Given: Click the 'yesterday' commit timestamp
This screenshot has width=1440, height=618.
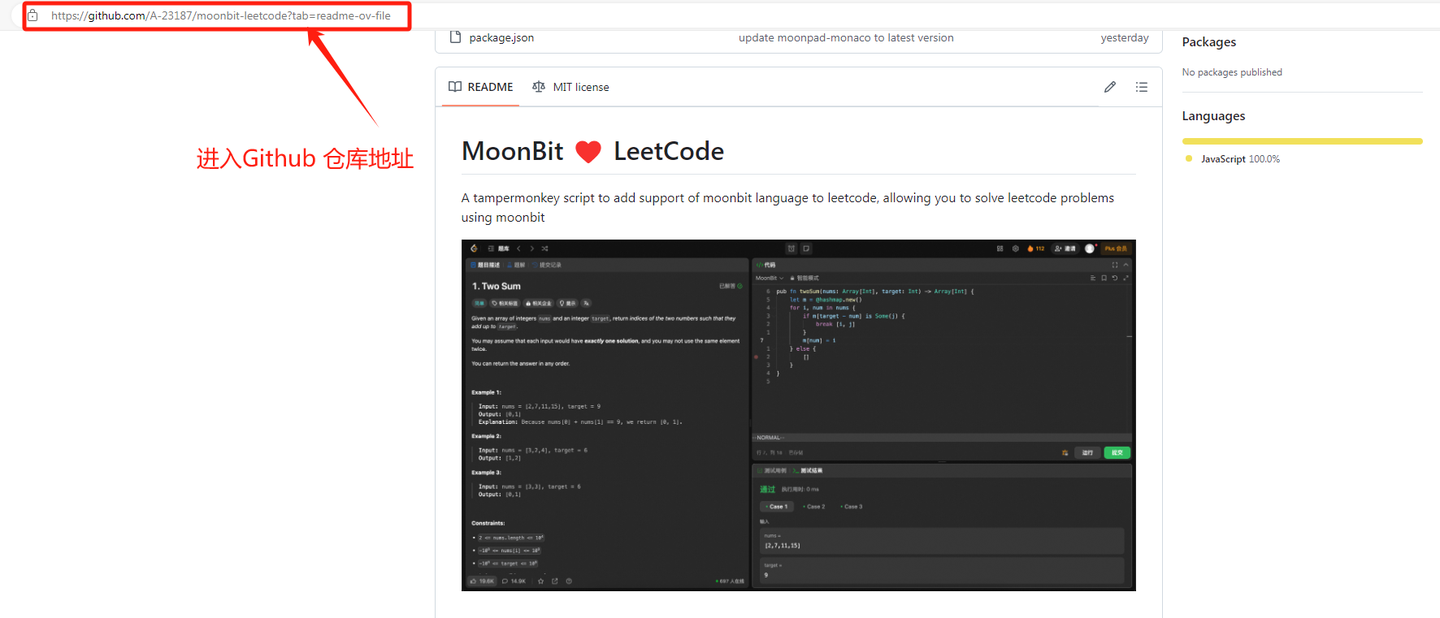Looking at the screenshot, I should click(x=1124, y=37).
